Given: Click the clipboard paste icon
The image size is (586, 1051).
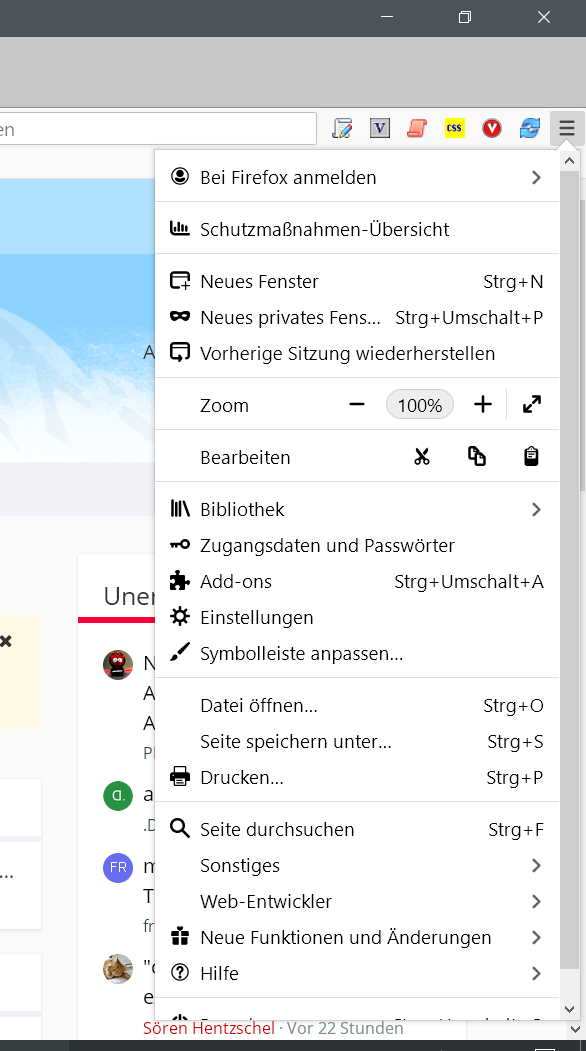Looking at the screenshot, I should 531,456.
